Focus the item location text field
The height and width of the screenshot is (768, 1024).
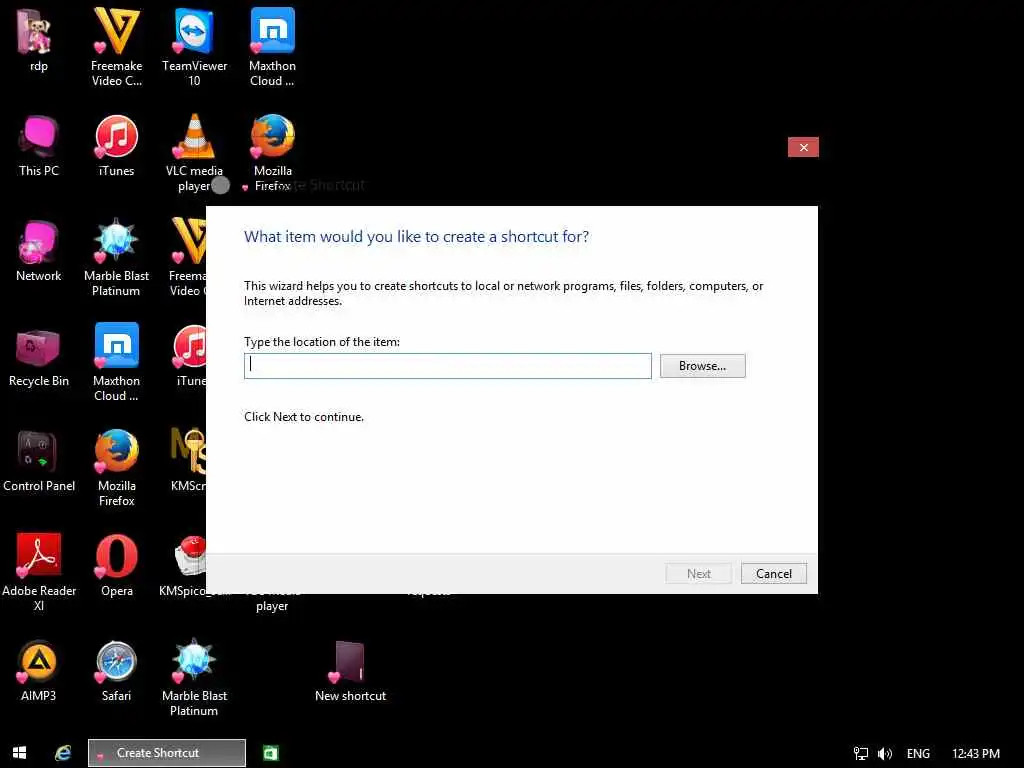point(447,366)
